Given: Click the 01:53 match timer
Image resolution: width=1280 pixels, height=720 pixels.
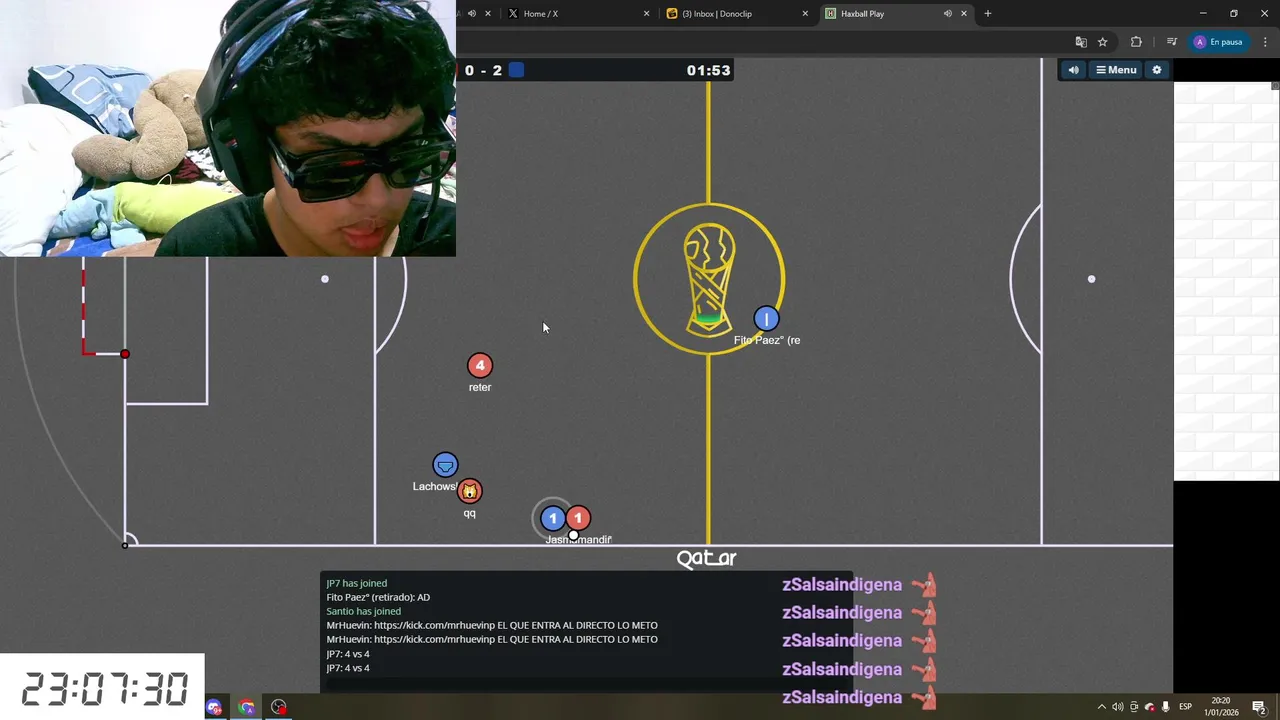Looking at the screenshot, I should tap(708, 70).
